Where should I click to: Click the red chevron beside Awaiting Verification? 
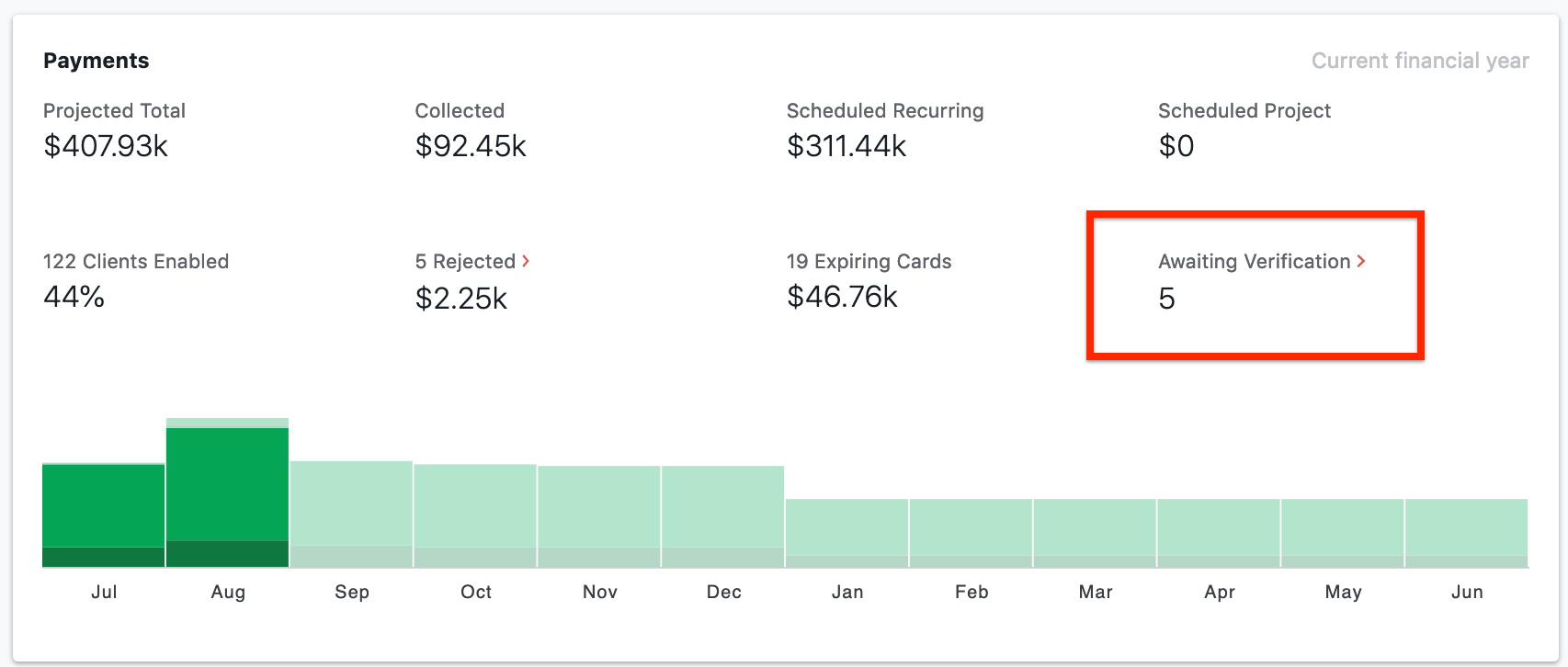(x=1361, y=262)
